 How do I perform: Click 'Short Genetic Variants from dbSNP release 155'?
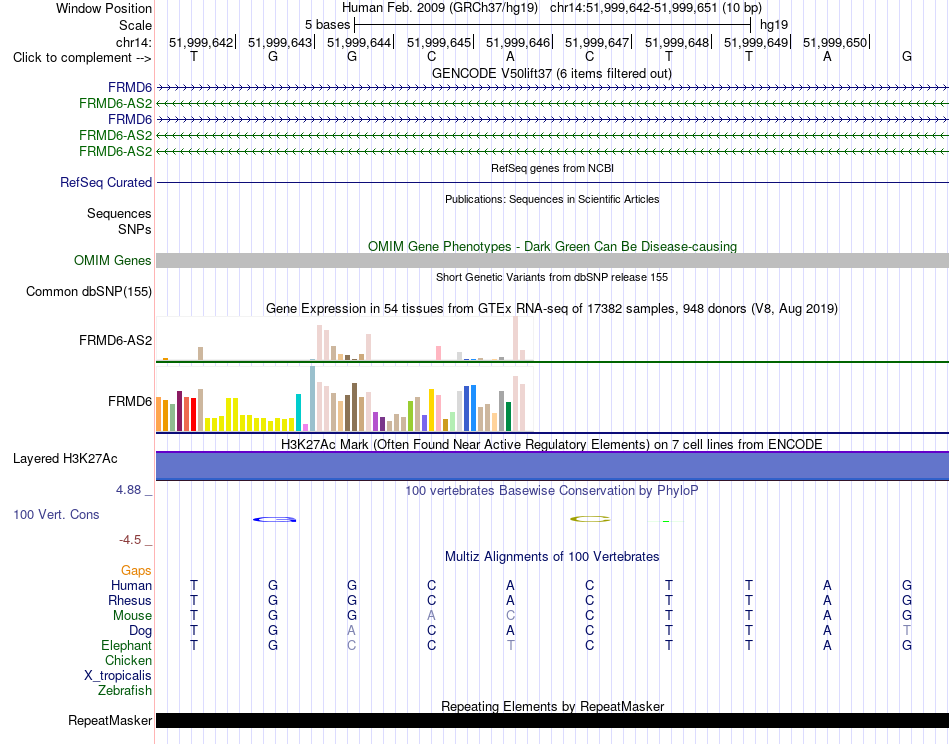[x=552, y=277]
